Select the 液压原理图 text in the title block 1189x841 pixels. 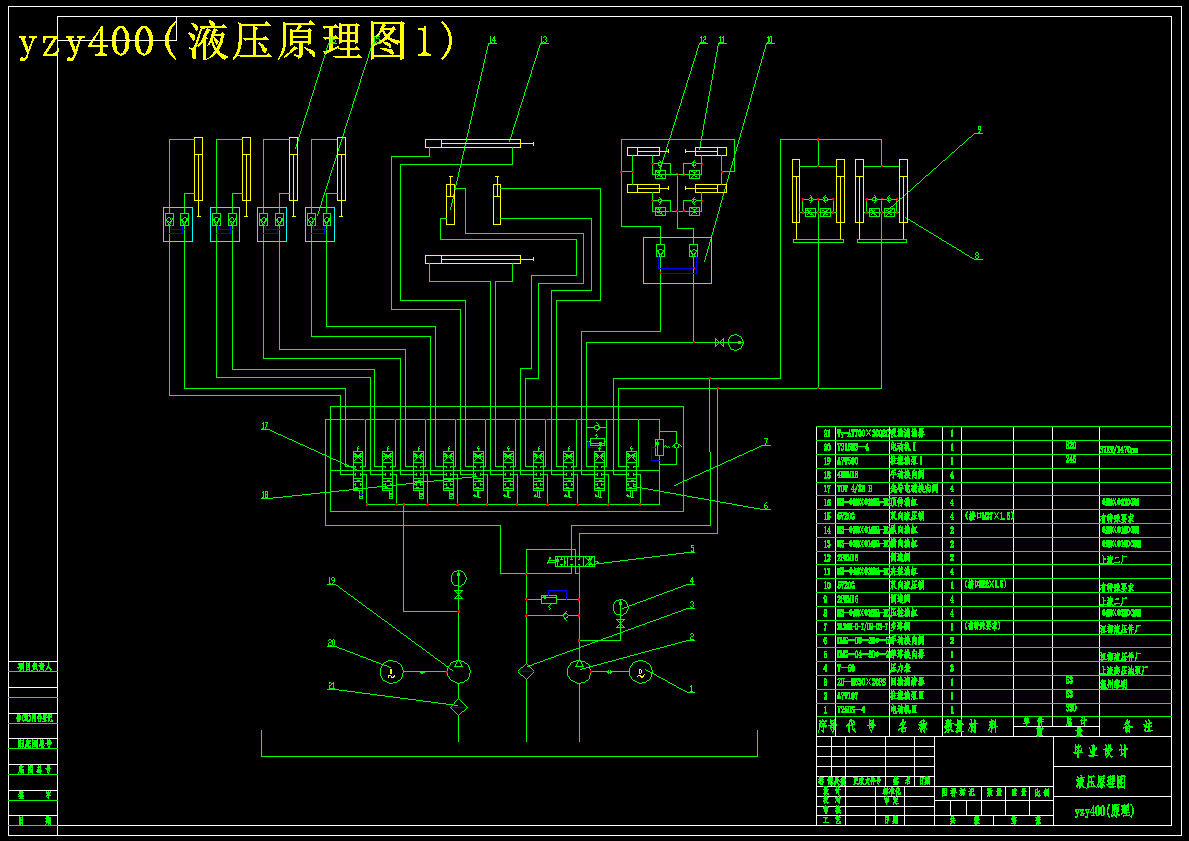point(1101,782)
